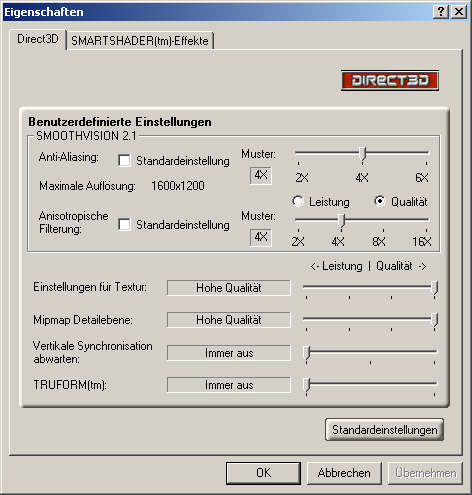Click the Standardeinstellungen button

click(x=384, y=430)
